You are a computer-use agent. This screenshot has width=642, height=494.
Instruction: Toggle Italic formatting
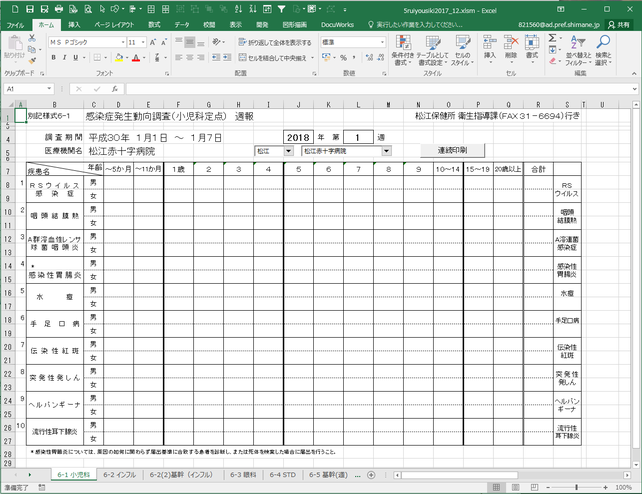point(64,58)
